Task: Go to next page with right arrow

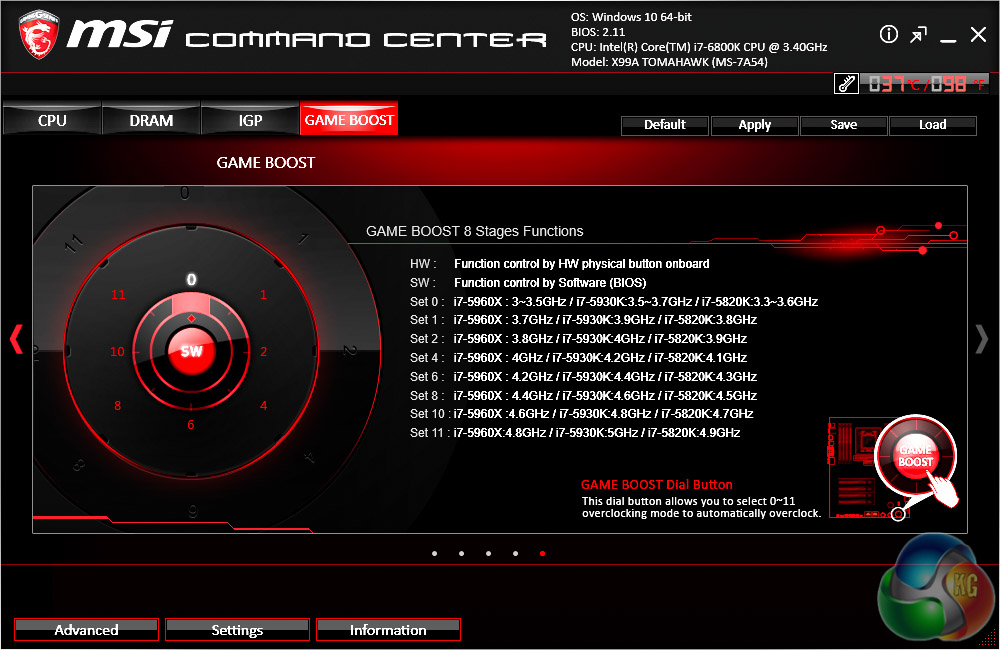Action: coord(982,339)
